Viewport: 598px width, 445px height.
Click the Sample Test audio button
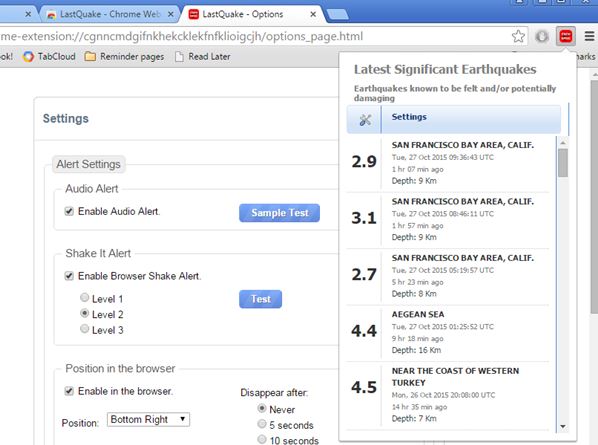click(x=280, y=213)
